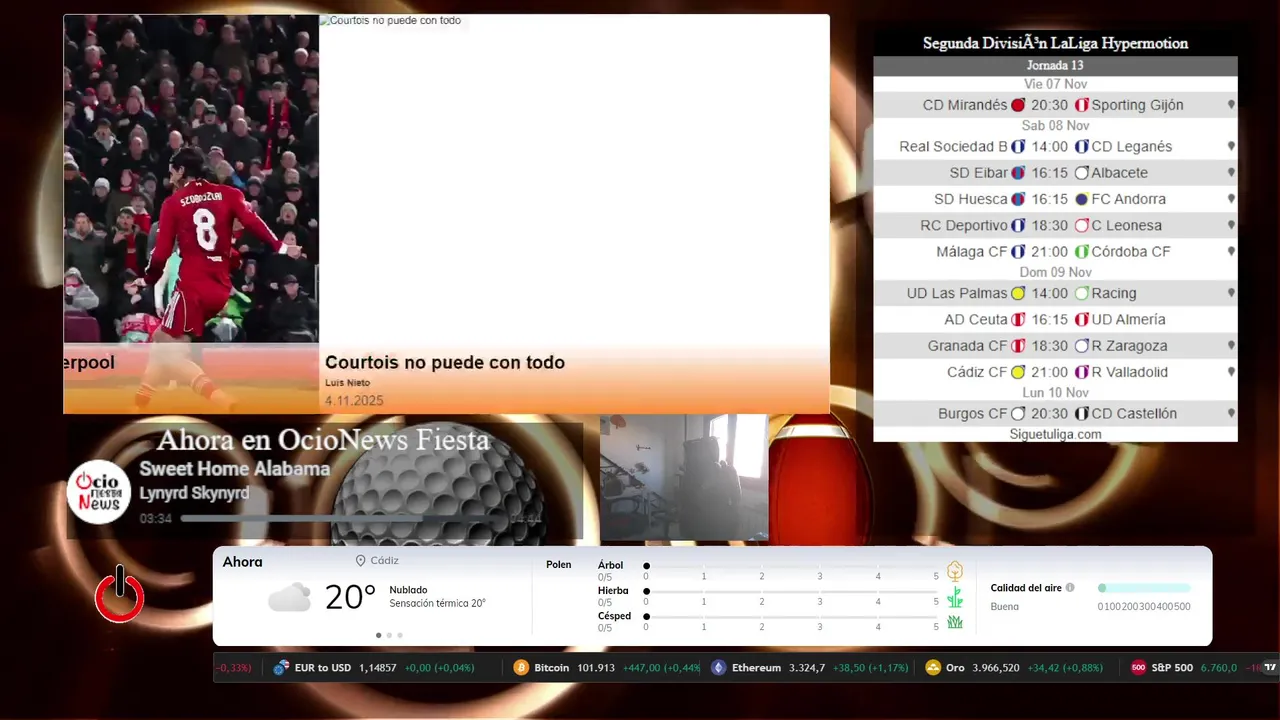This screenshot has width=1280, height=720.
Task: Click the Cádiz CF vs R Valladolid 21:00 time
Action: (x=1049, y=372)
